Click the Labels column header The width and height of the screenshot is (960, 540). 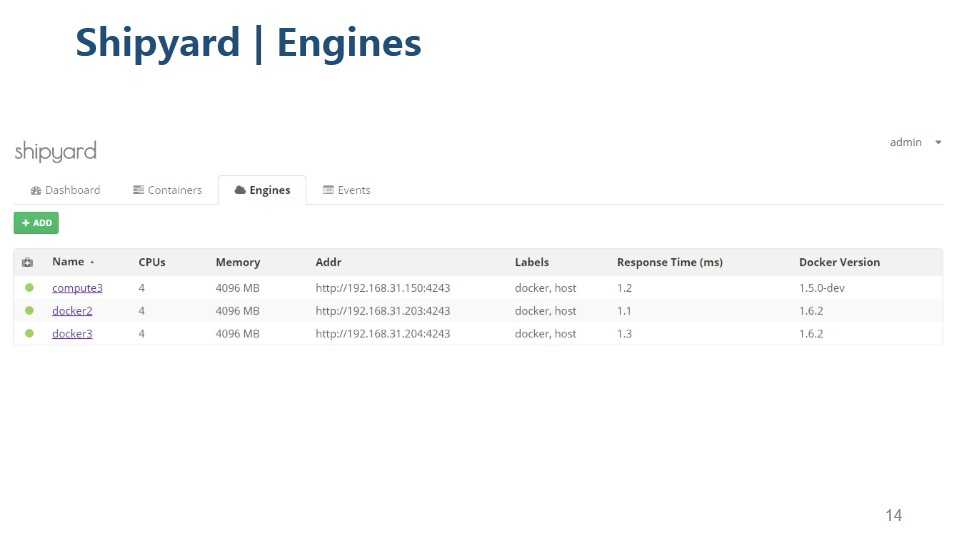(531, 262)
